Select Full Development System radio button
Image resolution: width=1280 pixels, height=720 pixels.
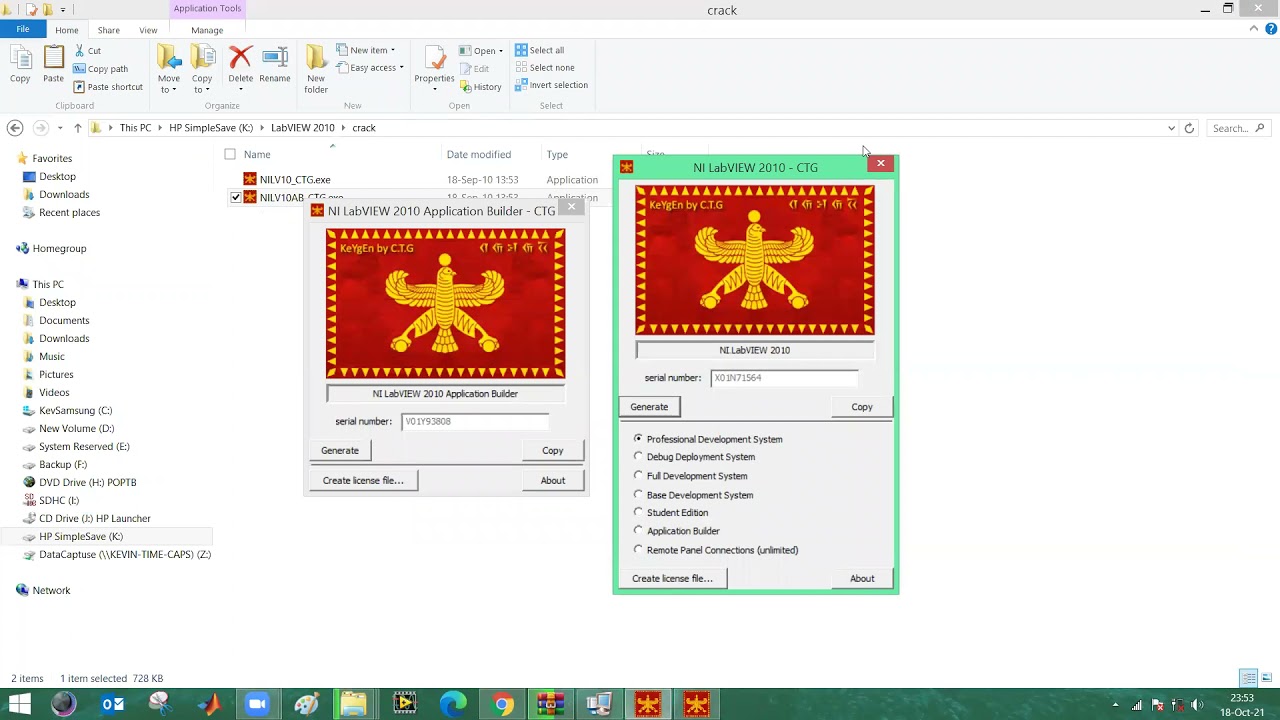[638, 476]
